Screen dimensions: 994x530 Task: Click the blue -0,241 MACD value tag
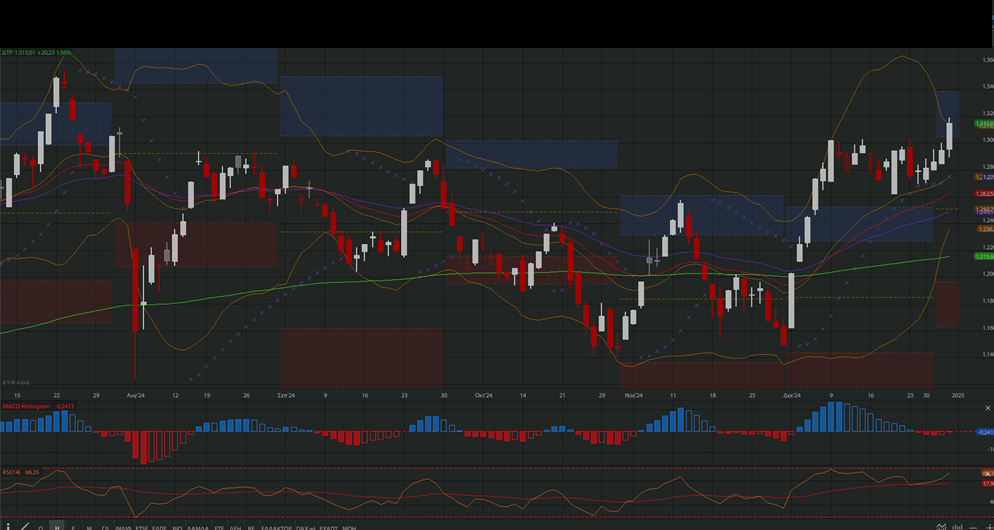pos(984,432)
